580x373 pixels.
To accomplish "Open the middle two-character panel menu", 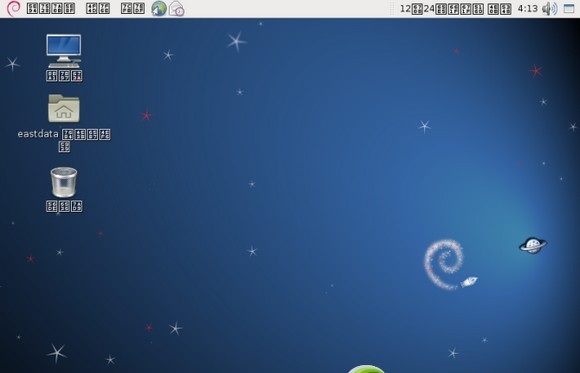I will pyautogui.click(x=98, y=9).
